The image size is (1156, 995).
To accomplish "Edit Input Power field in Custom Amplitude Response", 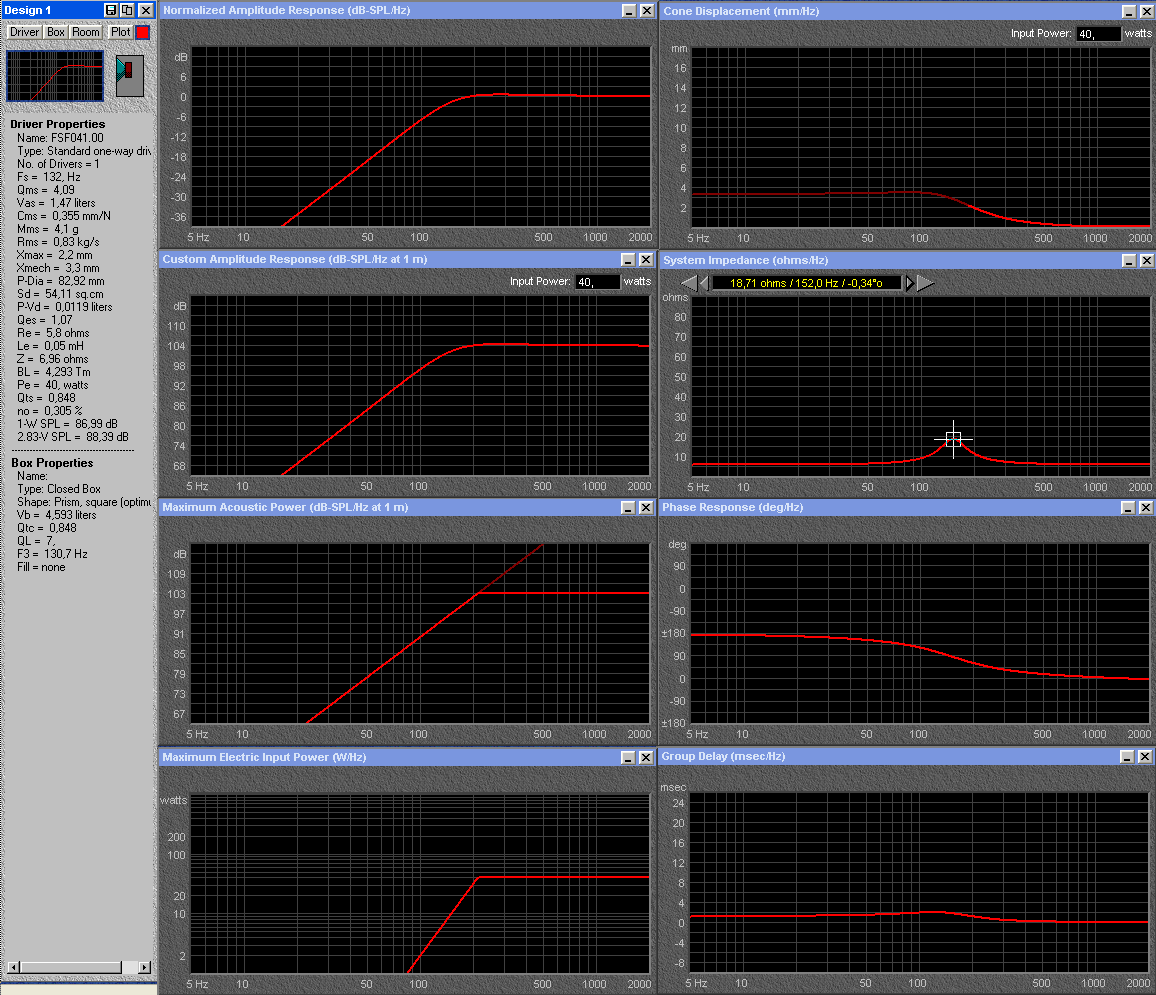I will [597, 282].
